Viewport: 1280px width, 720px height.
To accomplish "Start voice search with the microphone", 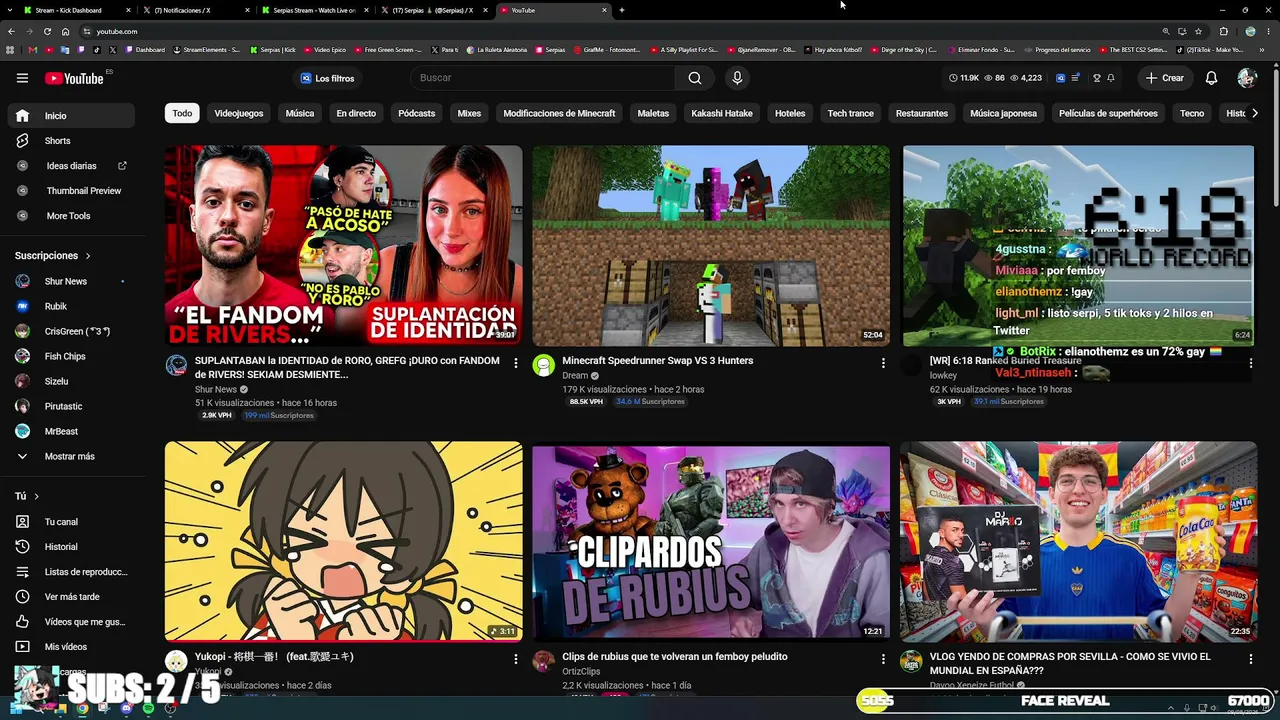I will pos(737,78).
